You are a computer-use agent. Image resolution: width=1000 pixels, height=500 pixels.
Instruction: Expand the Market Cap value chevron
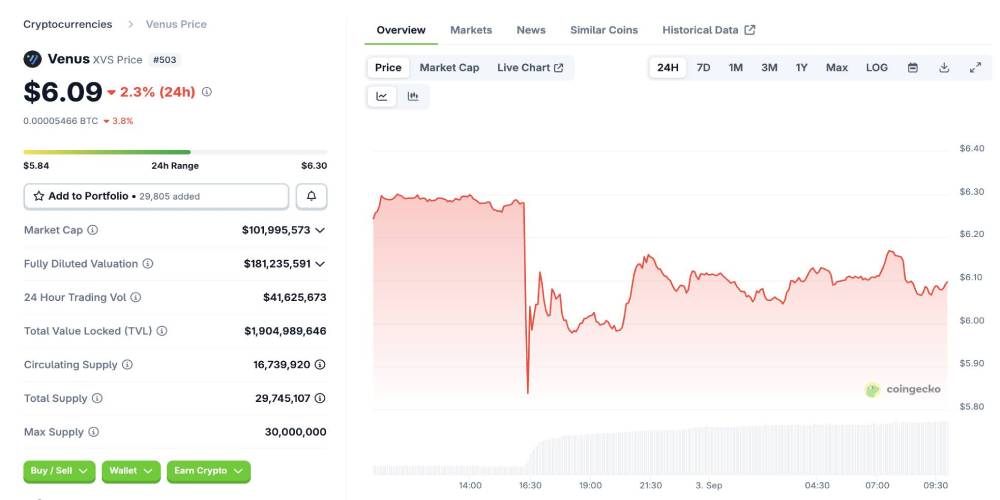coord(320,230)
